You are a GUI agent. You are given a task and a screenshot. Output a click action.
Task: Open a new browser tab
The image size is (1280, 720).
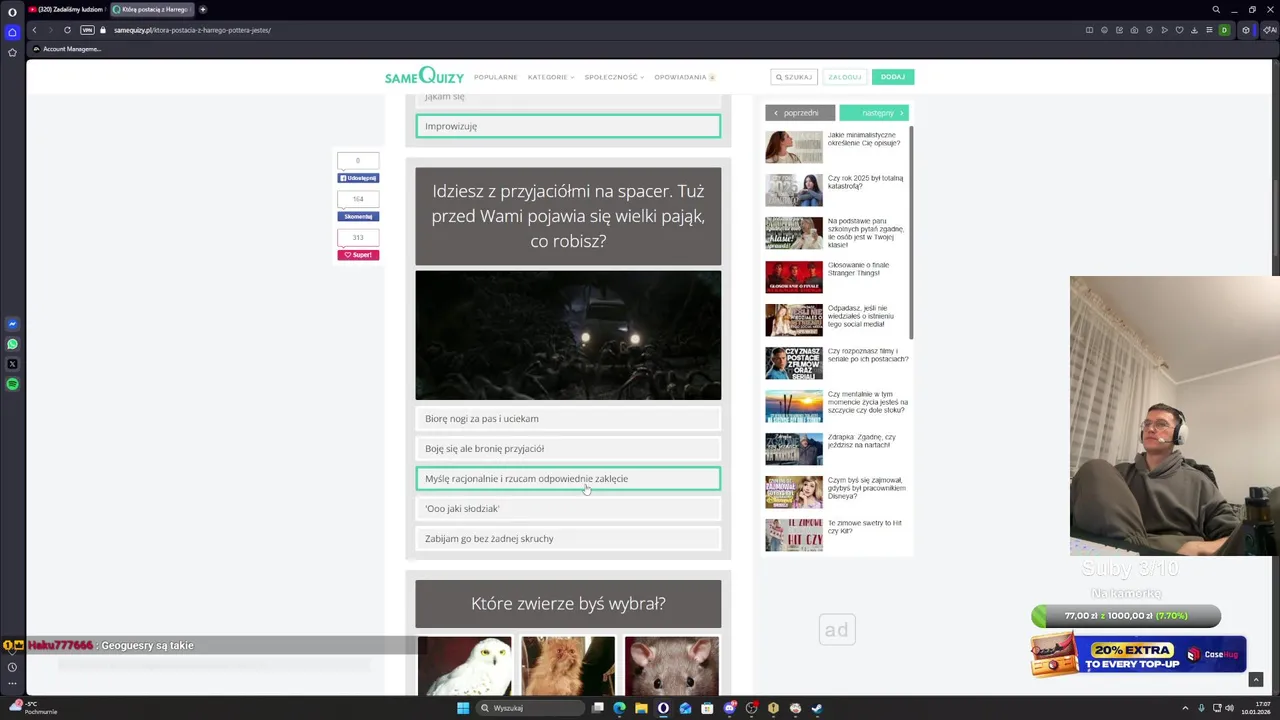coord(203,9)
